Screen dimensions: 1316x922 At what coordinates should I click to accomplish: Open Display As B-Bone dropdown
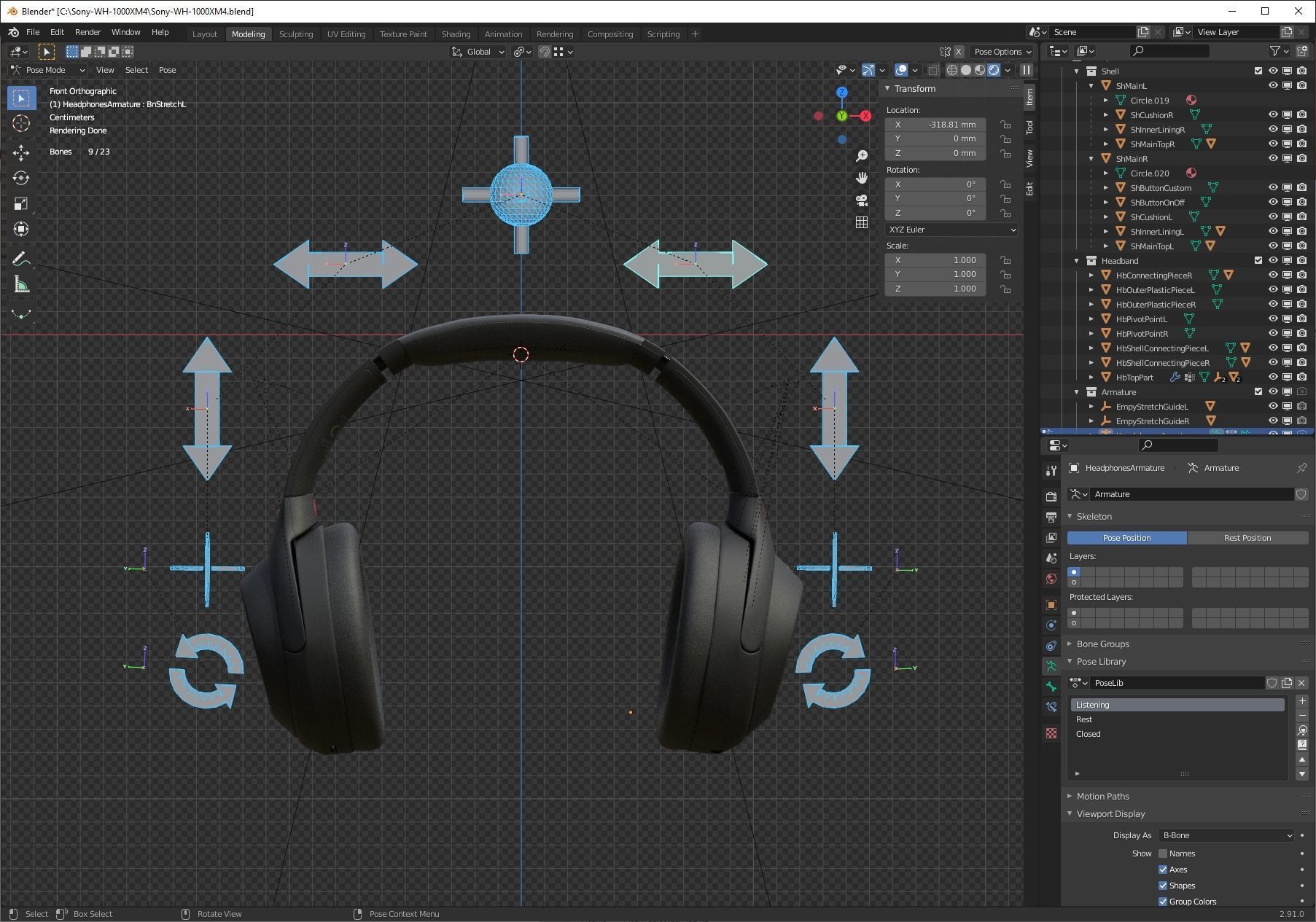1226,835
